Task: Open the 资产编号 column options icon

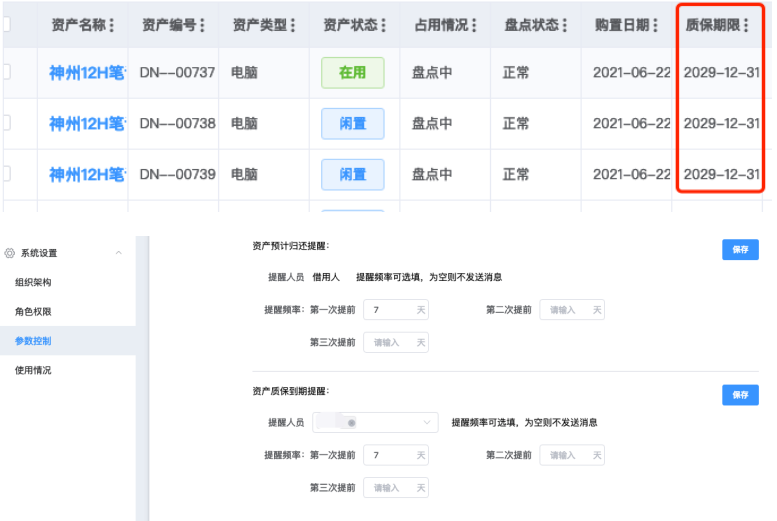Action: point(203,25)
